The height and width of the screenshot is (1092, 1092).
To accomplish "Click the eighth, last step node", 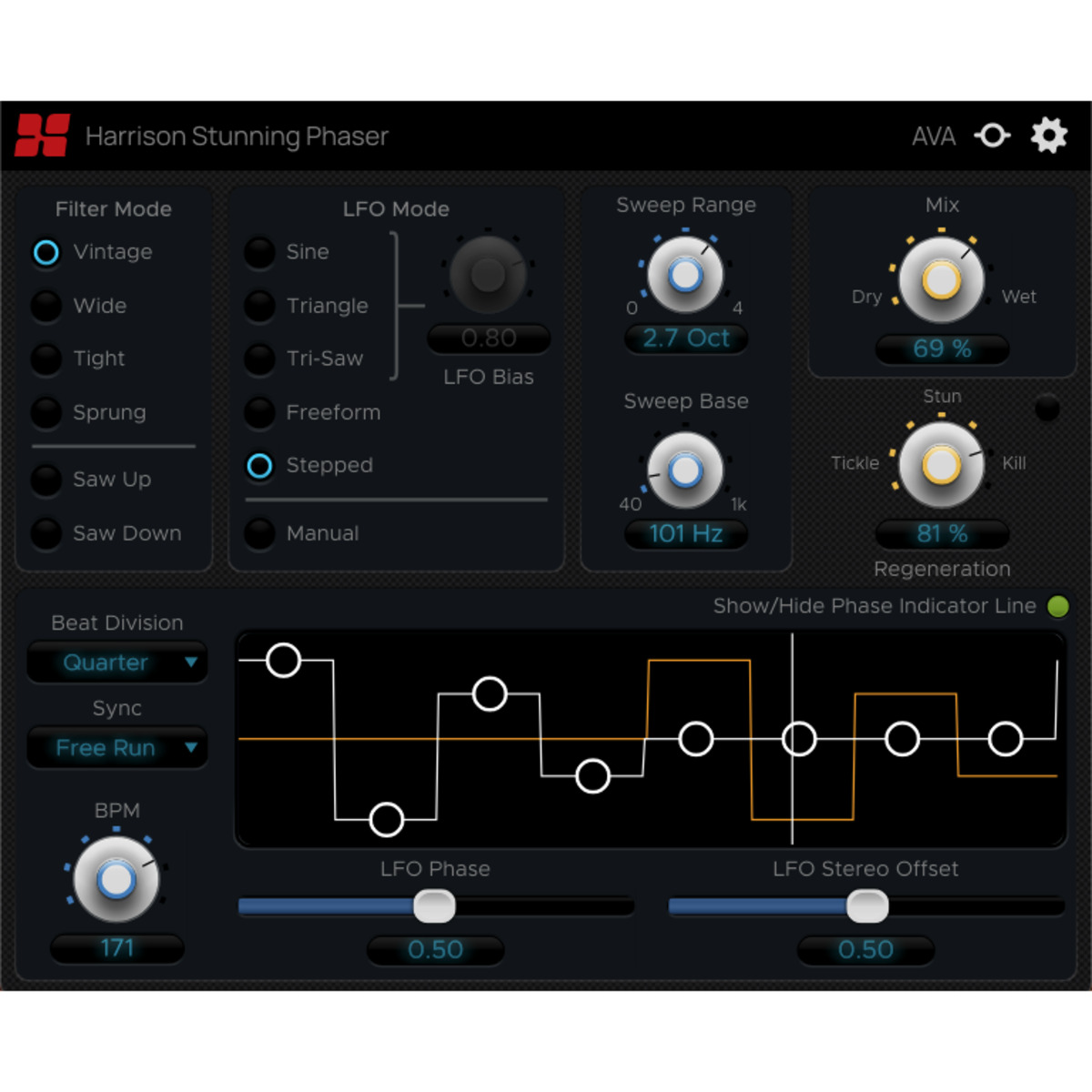I will 1006,739.
